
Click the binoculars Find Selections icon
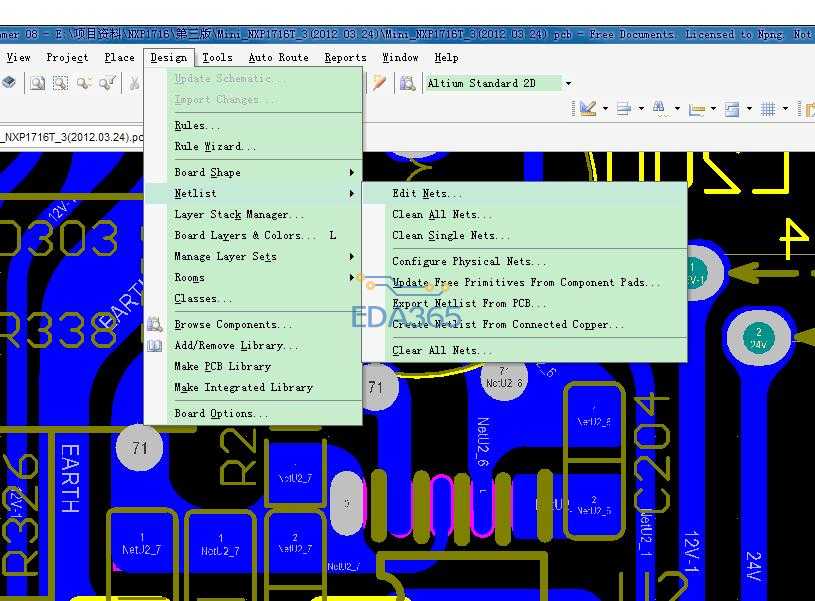click(659, 108)
